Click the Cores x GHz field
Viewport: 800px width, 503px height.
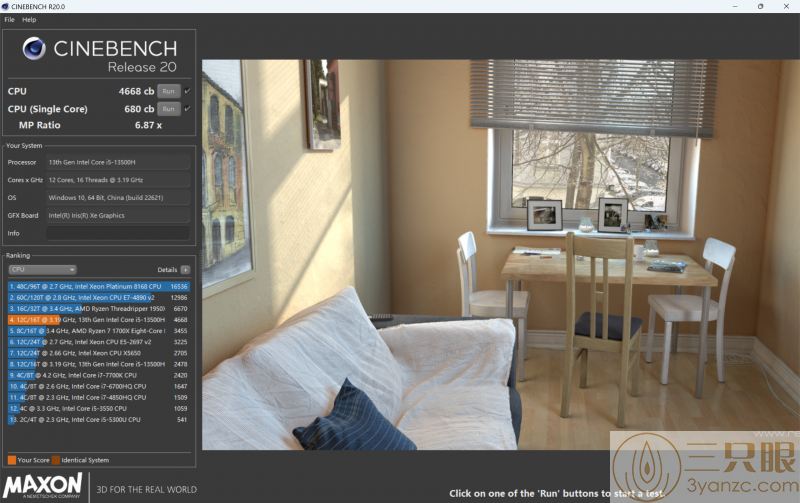[118, 180]
